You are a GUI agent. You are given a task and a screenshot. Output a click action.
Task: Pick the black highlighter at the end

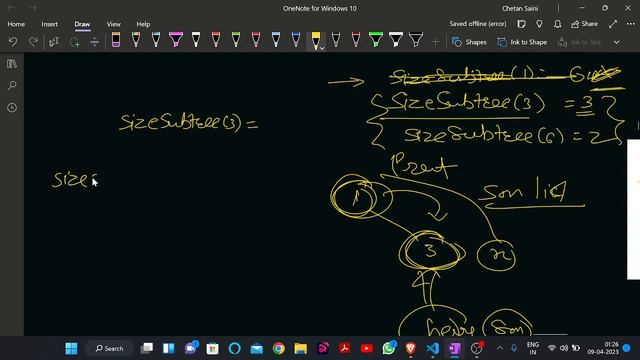(416, 40)
